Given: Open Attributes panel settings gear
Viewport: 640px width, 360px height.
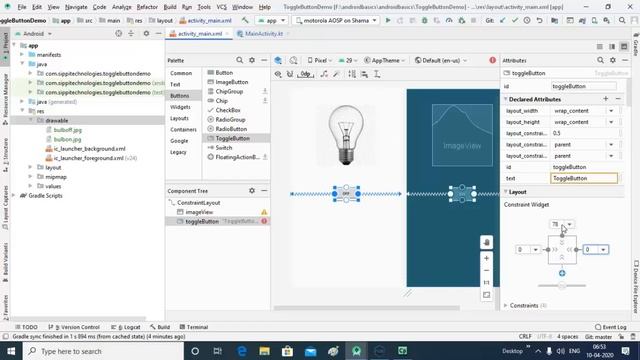Looking at the screenshot, I should (613, 60).
